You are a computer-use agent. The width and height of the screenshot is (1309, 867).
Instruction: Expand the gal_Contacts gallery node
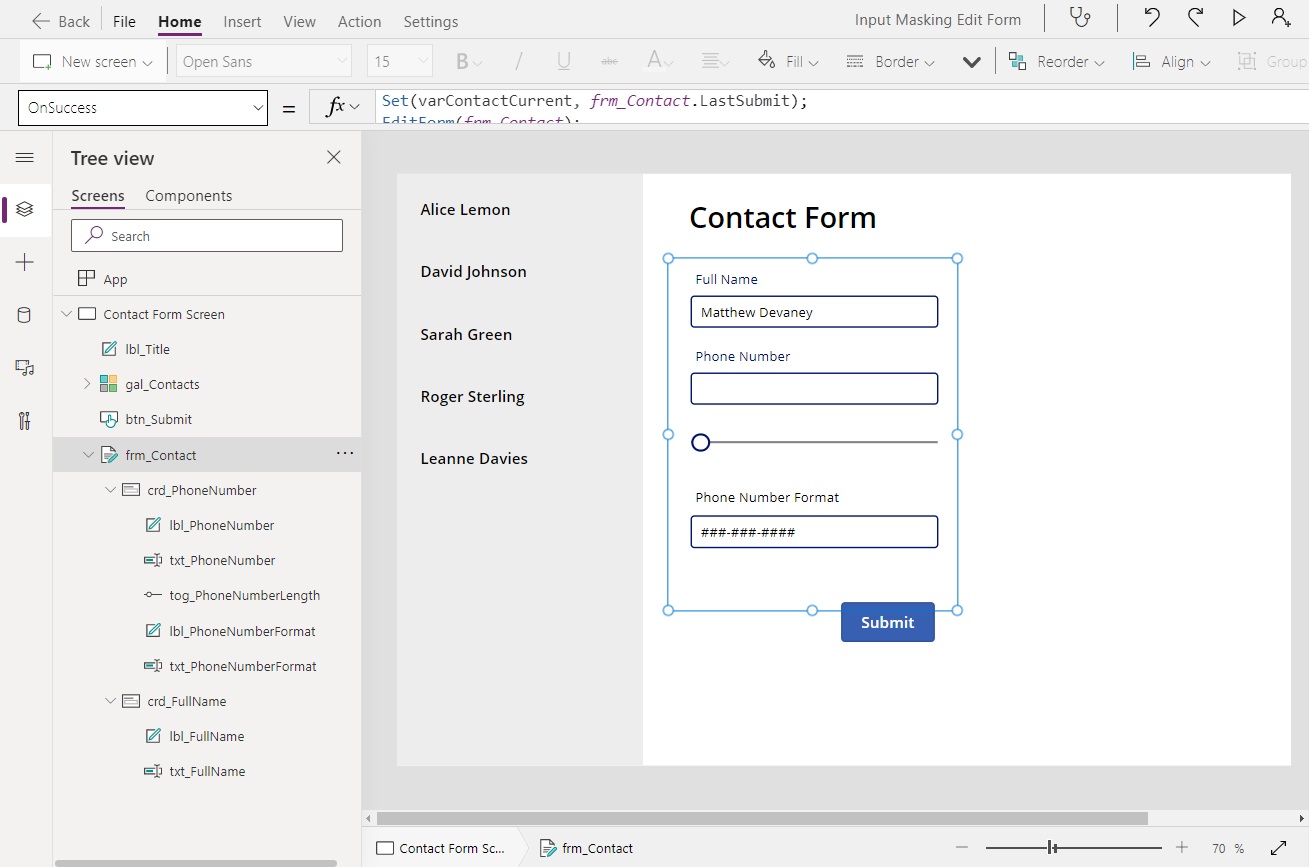pyautogui.click(x=85, y=383)
